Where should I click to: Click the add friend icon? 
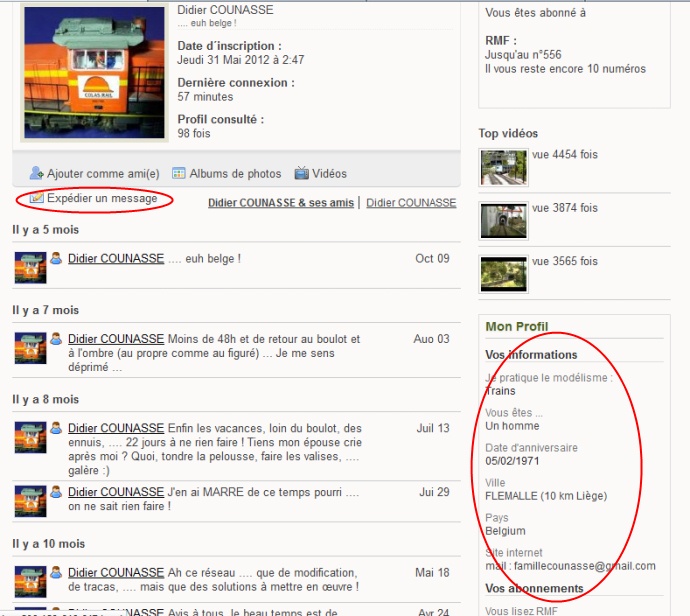tap(37, 173)
